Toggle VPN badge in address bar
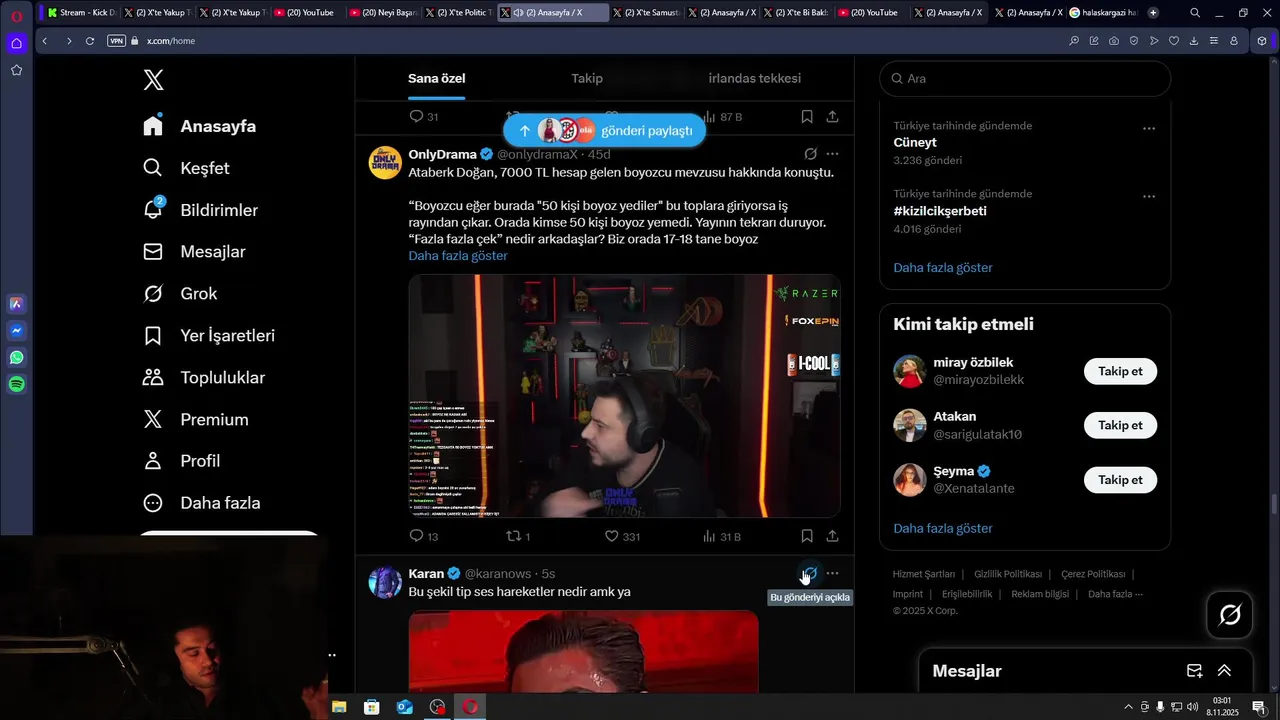 [116, 41]
